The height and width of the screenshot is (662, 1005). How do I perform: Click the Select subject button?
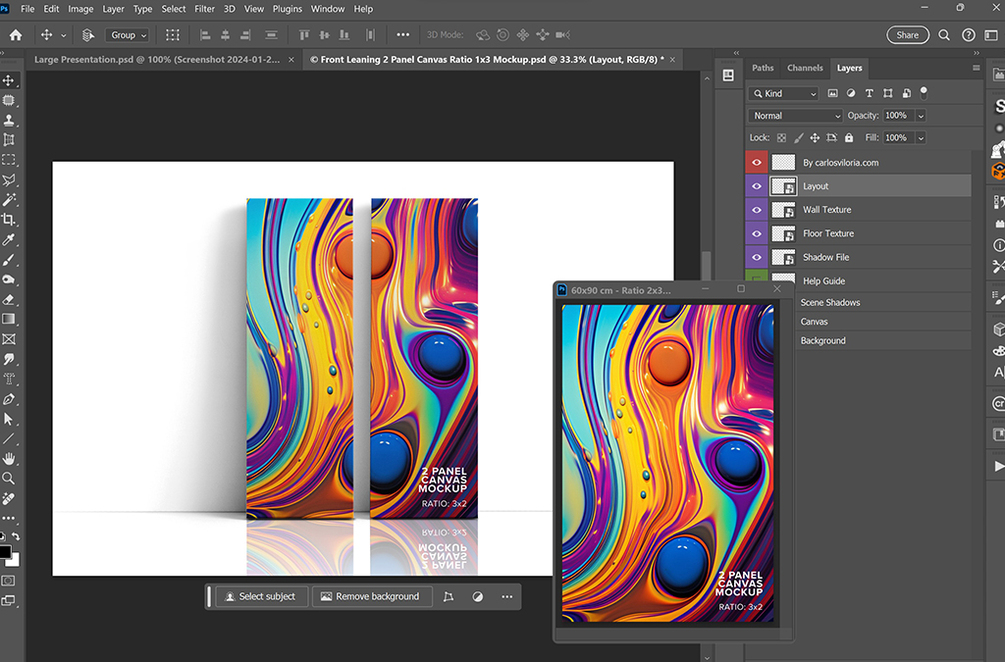coord(262,597)
